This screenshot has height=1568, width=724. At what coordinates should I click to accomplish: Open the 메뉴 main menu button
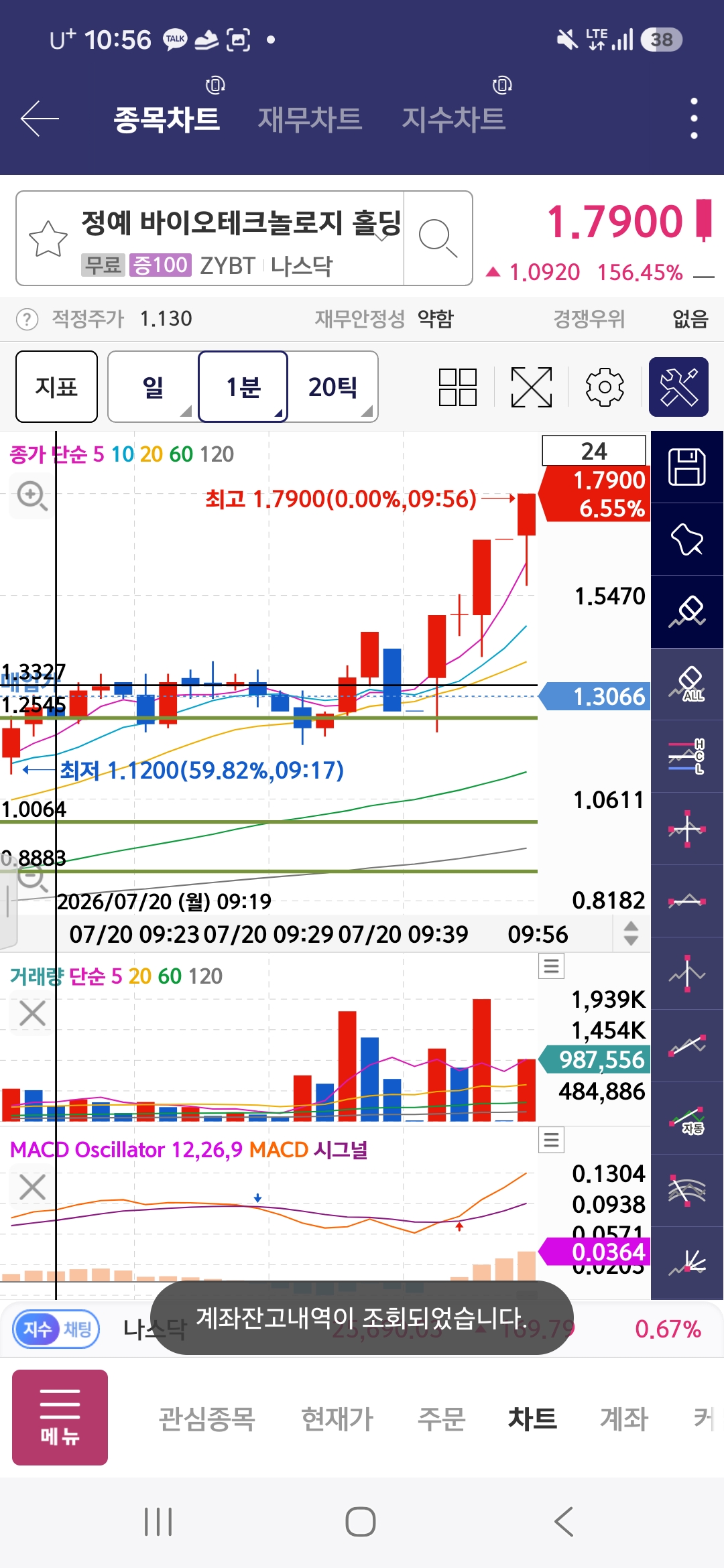click(x=60, y=1417)
